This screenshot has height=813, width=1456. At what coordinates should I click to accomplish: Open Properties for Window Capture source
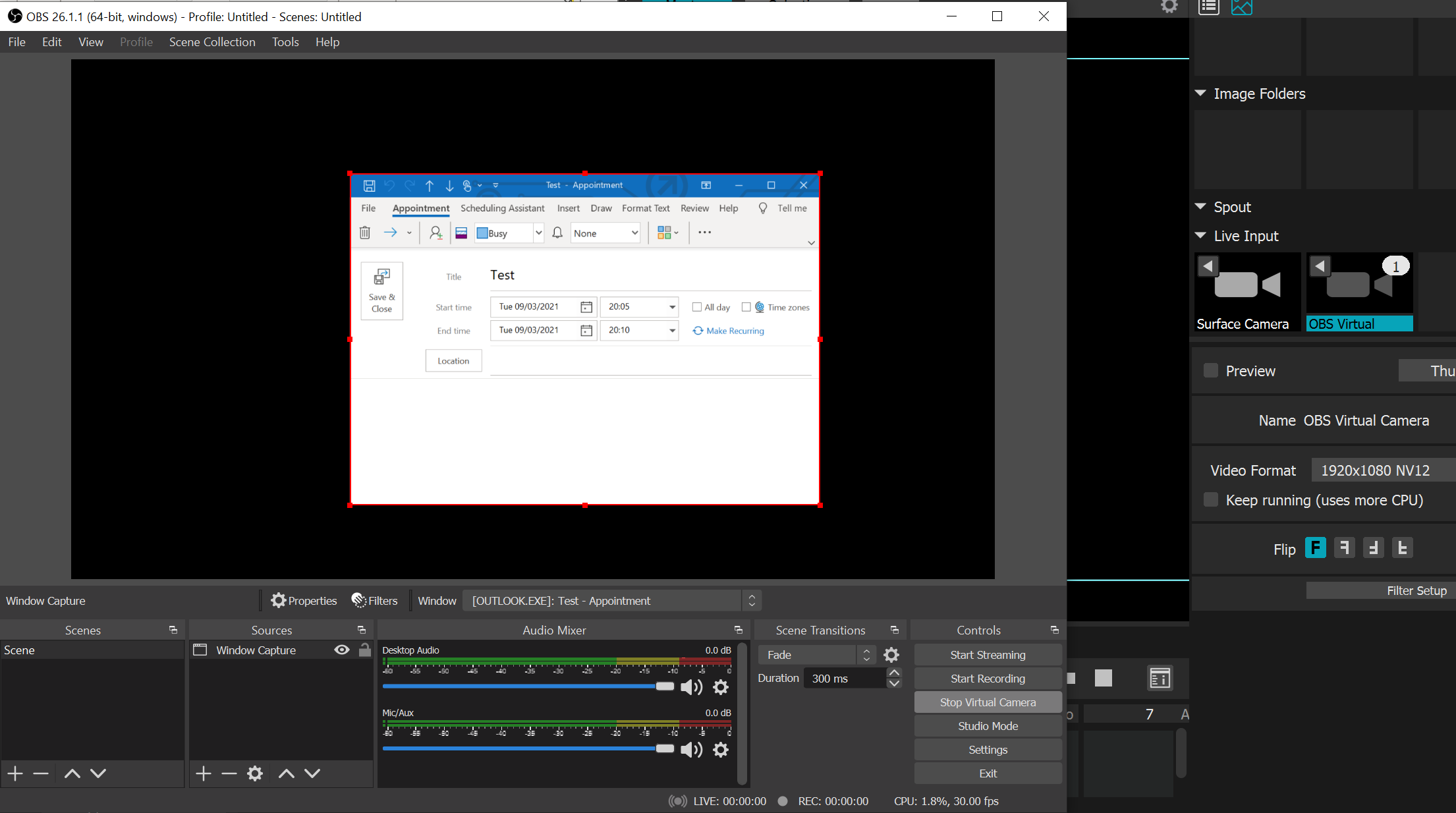click(x=304, y=600)
